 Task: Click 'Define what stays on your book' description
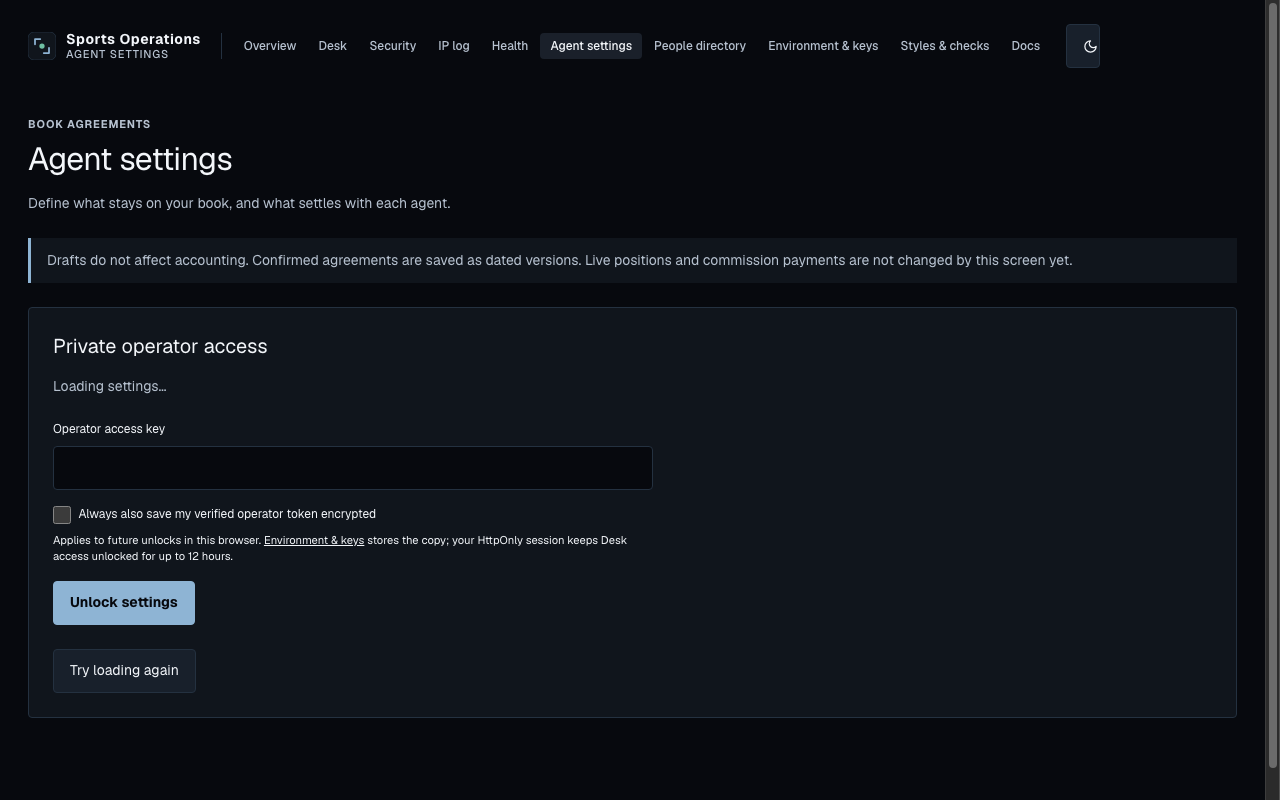pos(239,203)
